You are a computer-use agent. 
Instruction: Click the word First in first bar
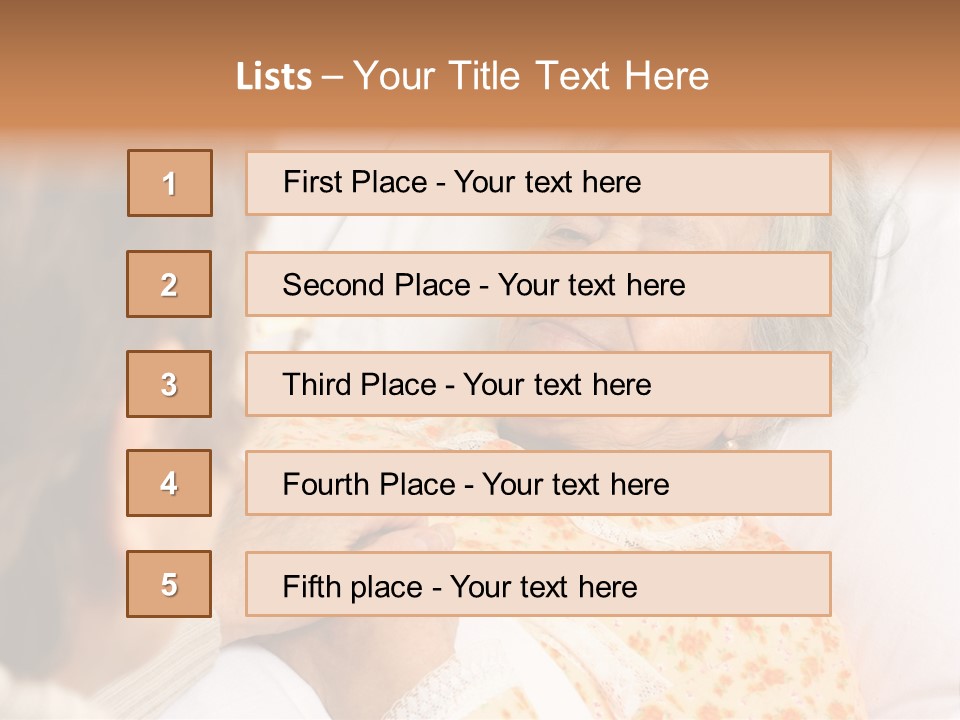click(312, 182)
